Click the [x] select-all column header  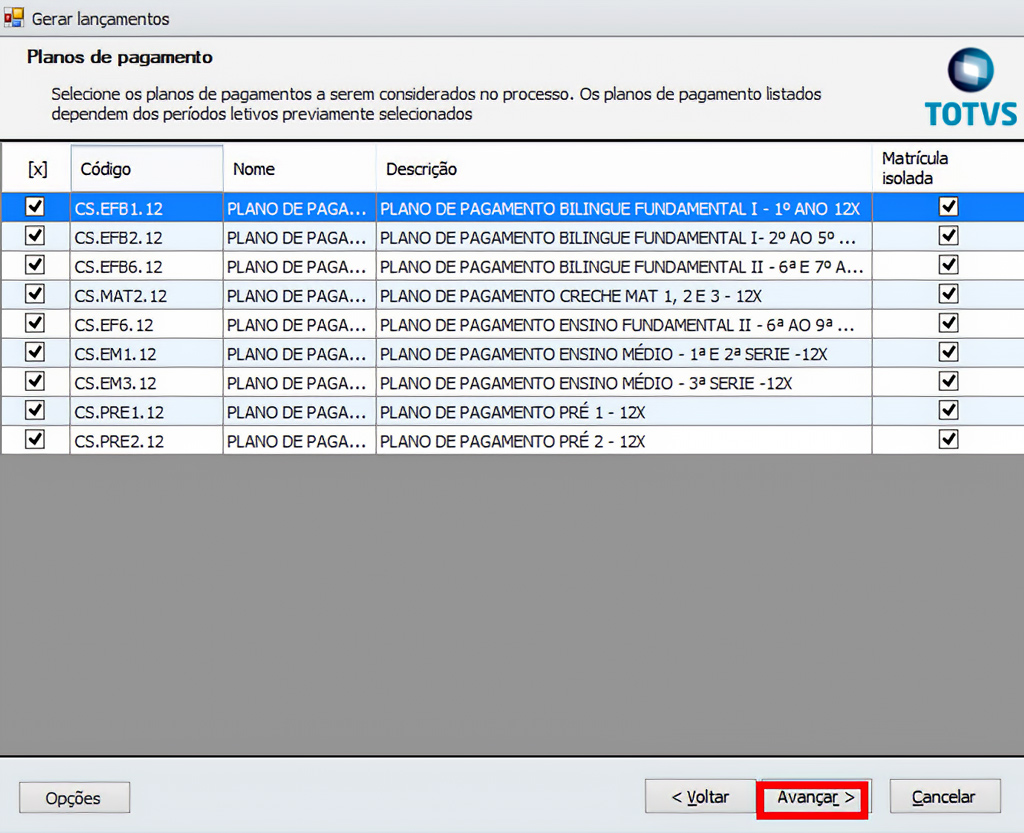click(x=37, y=169)
